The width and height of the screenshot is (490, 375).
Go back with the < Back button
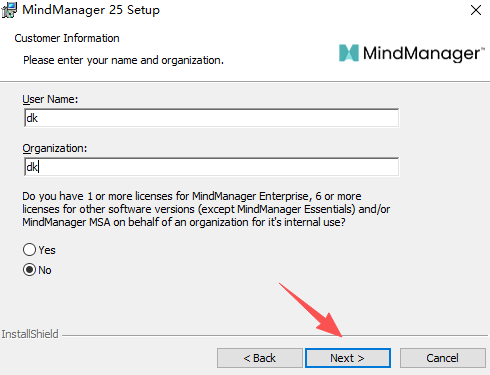click(260, 358)
